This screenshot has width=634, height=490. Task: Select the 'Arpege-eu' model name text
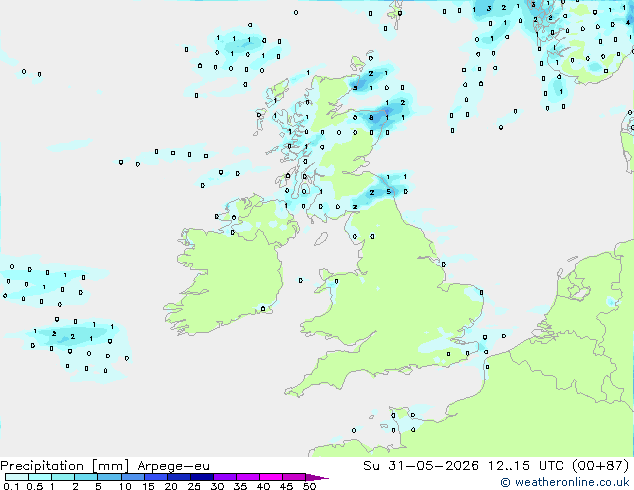pyautogui.click(x=173, y=467)
